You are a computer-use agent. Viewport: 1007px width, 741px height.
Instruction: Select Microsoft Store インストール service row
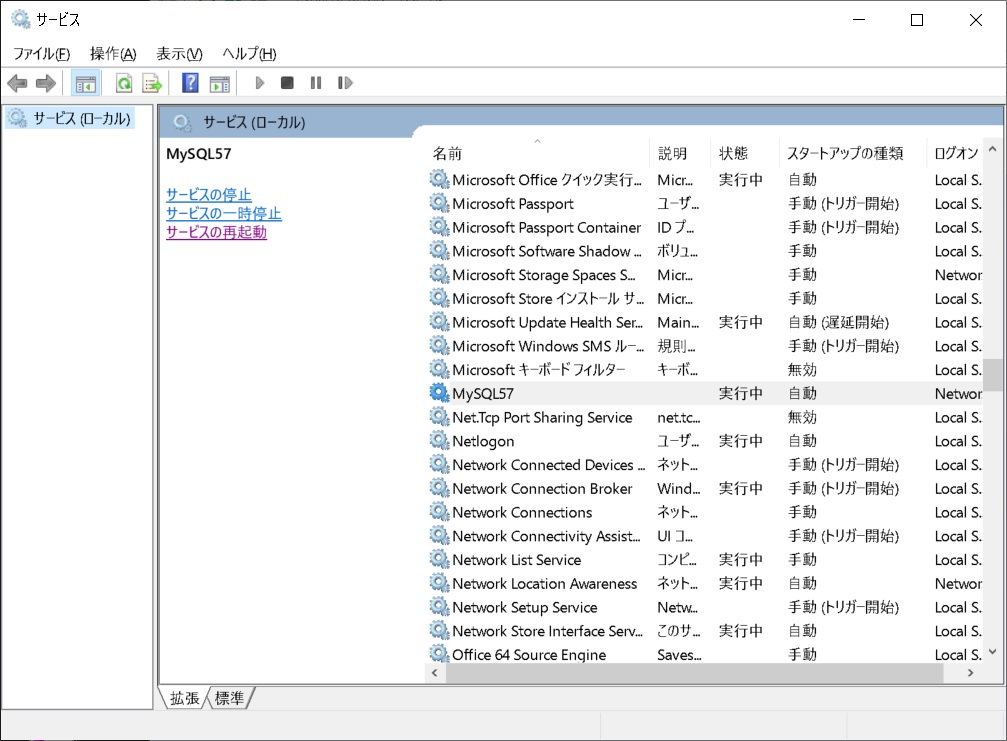(705, 299)
